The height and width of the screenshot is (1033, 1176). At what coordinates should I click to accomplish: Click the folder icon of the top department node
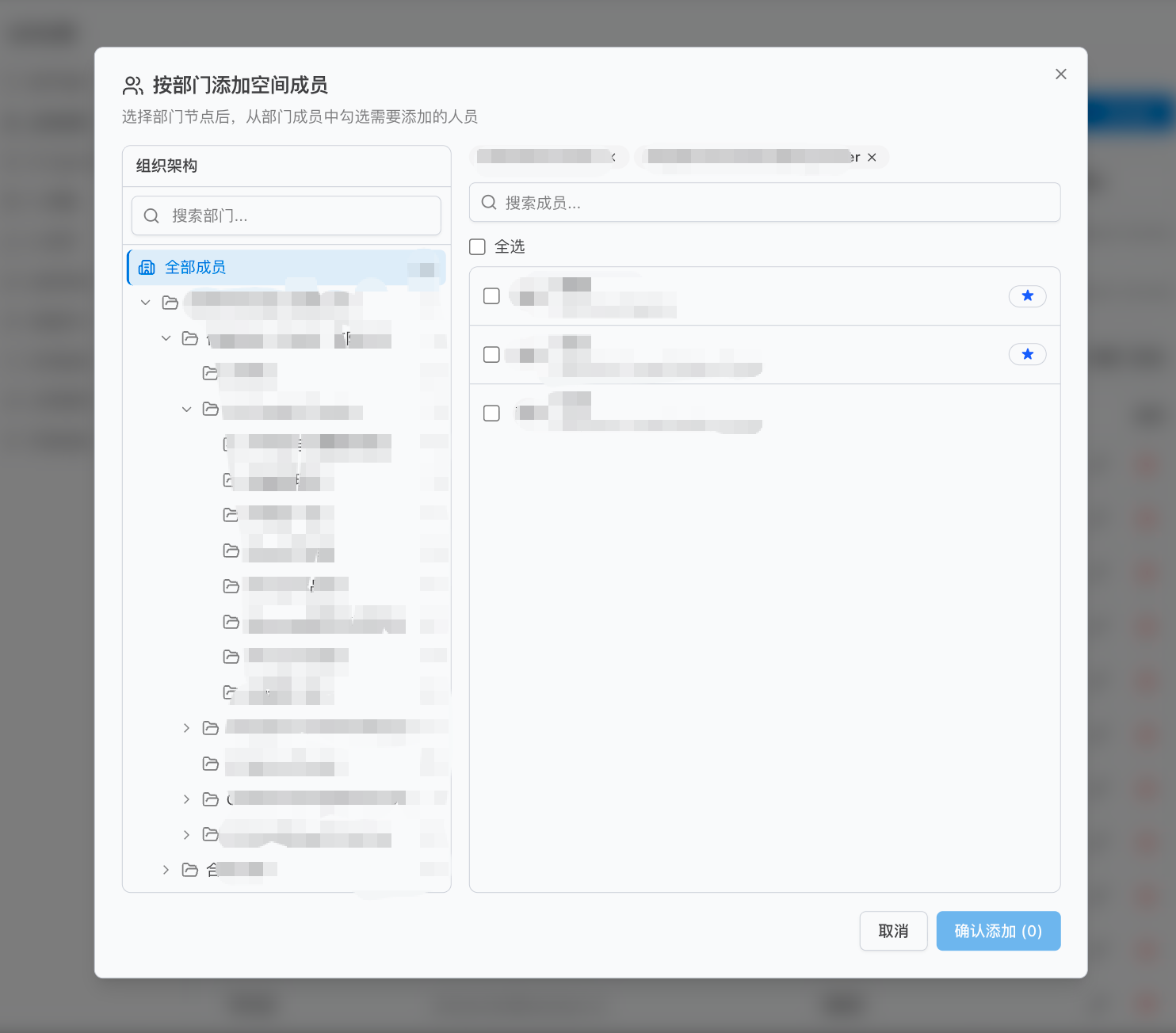tap(170, 302)
